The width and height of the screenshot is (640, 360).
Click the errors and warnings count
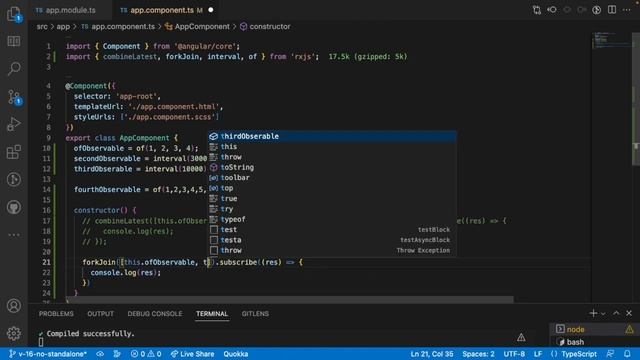coord(146,354)
